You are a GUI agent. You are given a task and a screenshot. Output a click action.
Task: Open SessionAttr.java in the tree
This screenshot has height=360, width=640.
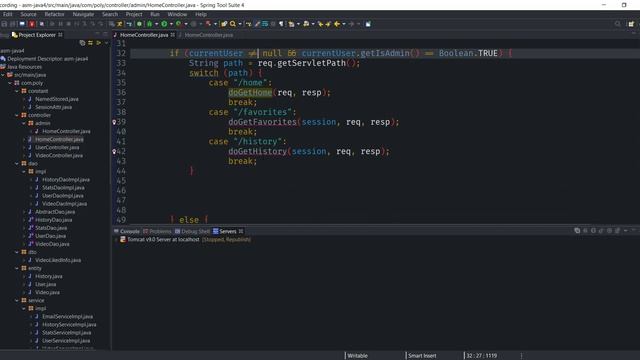(x=53, y=107)
